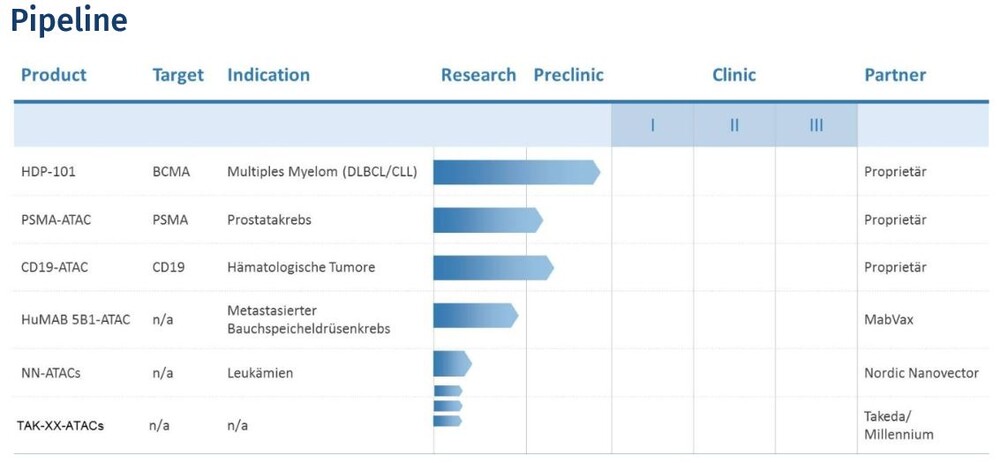
Task: Click the Indication column header
Action: [268, 75]
